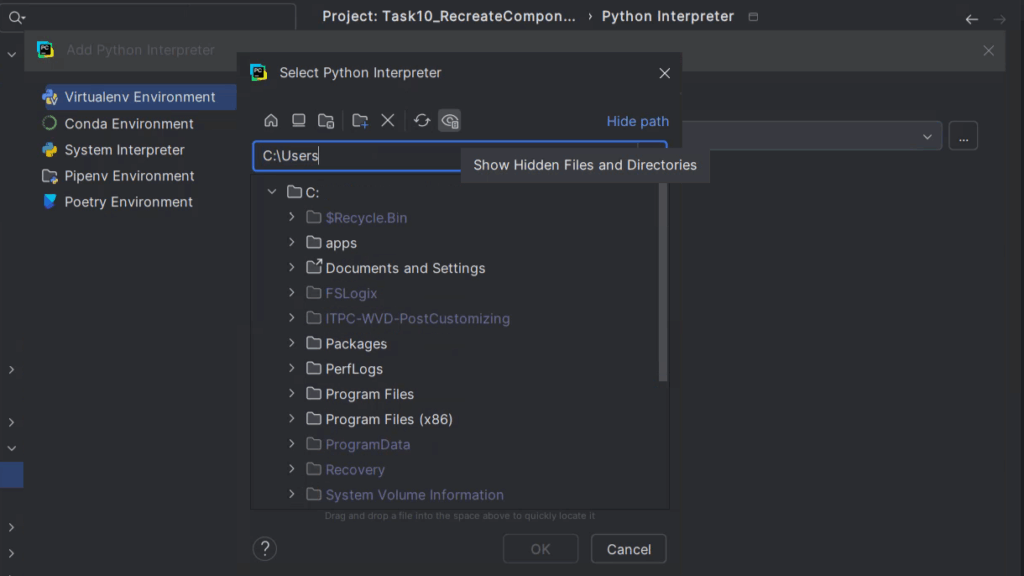Click the Delete (X) toolbar icon
Screen dimensions: 1024x576
(388, 121)
